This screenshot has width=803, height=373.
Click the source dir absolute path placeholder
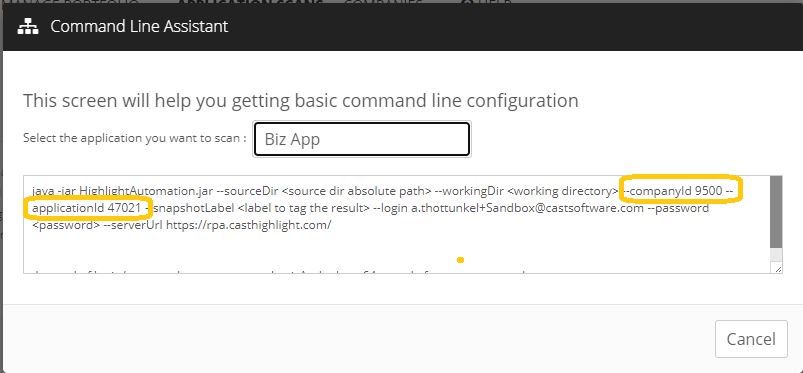pyautogui.click(x=356, y=191)
